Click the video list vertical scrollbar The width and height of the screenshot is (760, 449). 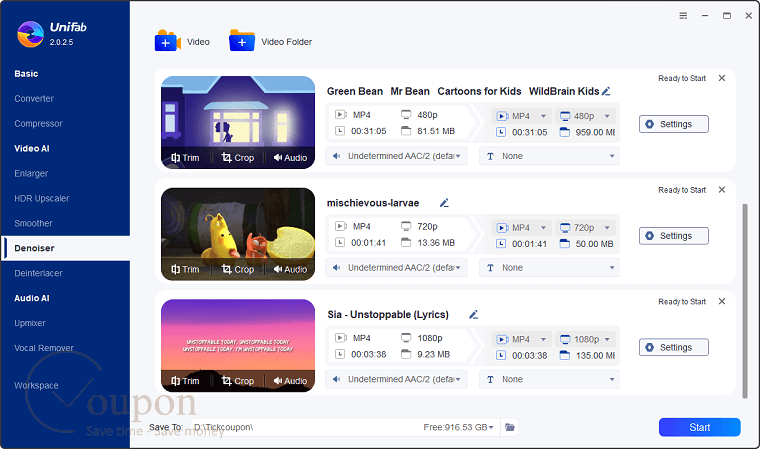(744, 301)
